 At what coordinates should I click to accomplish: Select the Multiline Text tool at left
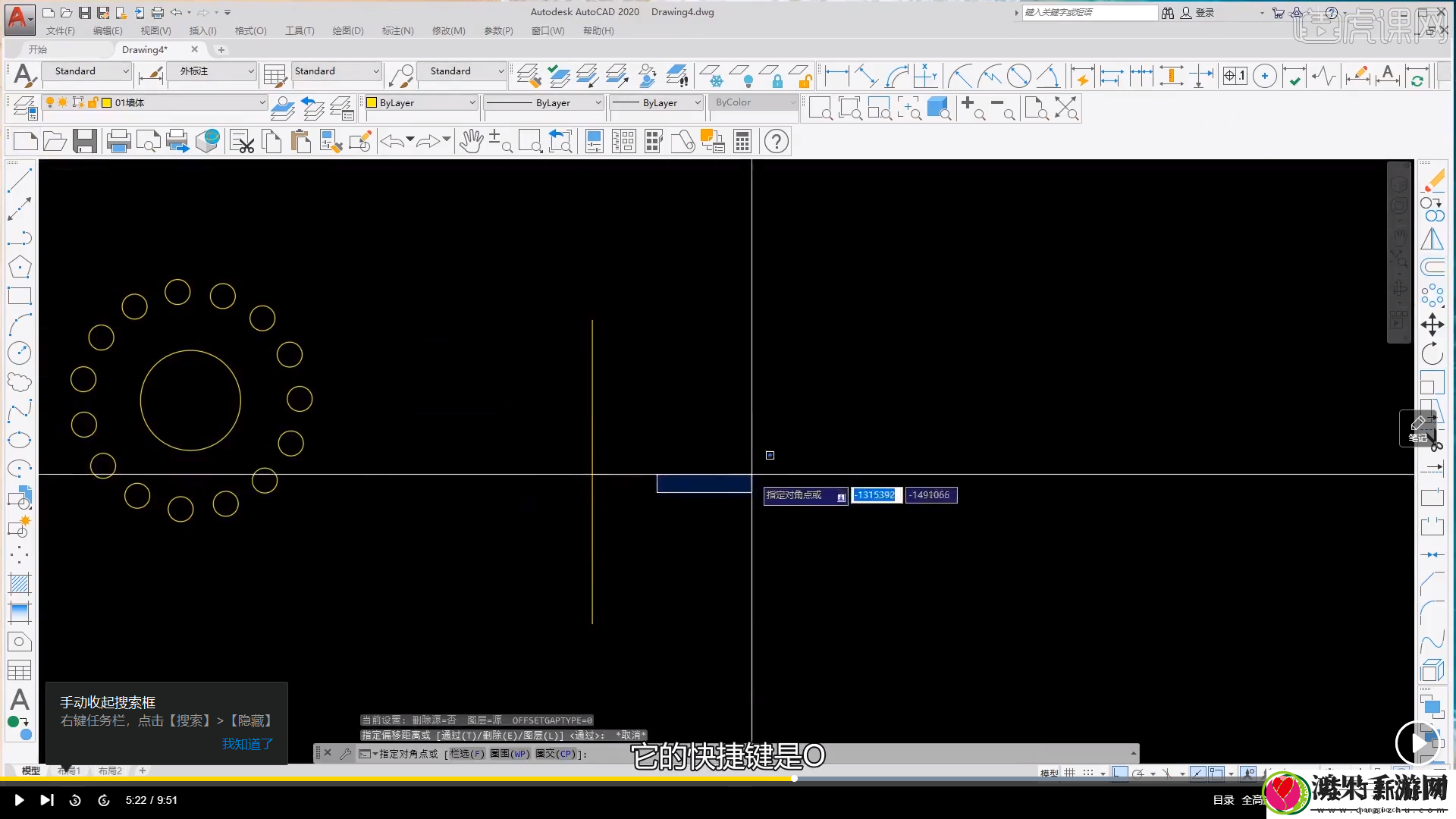(x=20, y=699)
